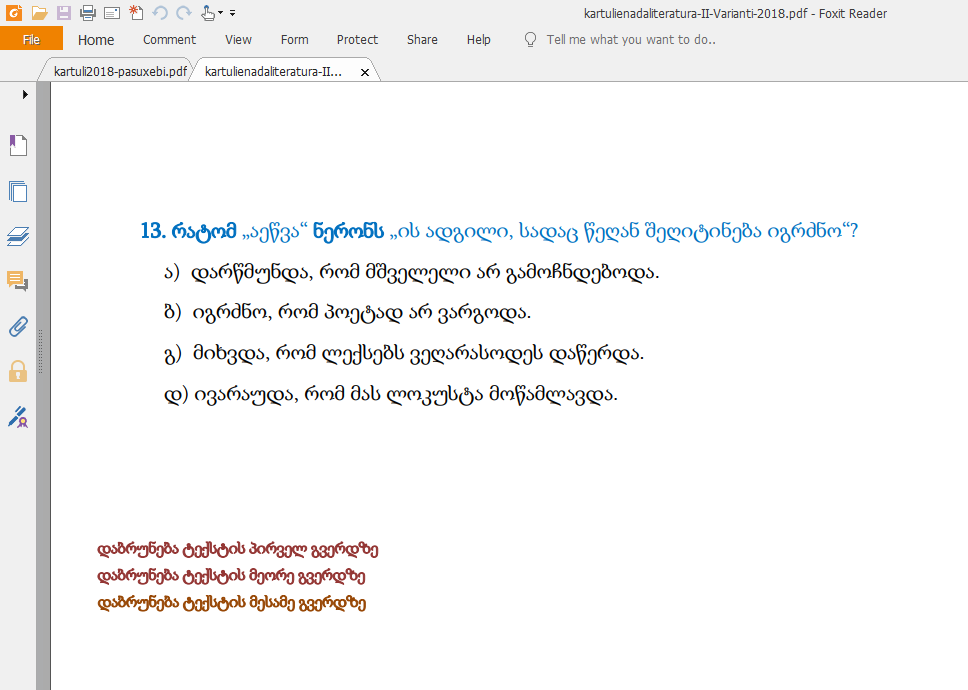Open the Security lock panel
Image resolution: width=968 pixels, height=690 pixels.
tap(18, 372)
